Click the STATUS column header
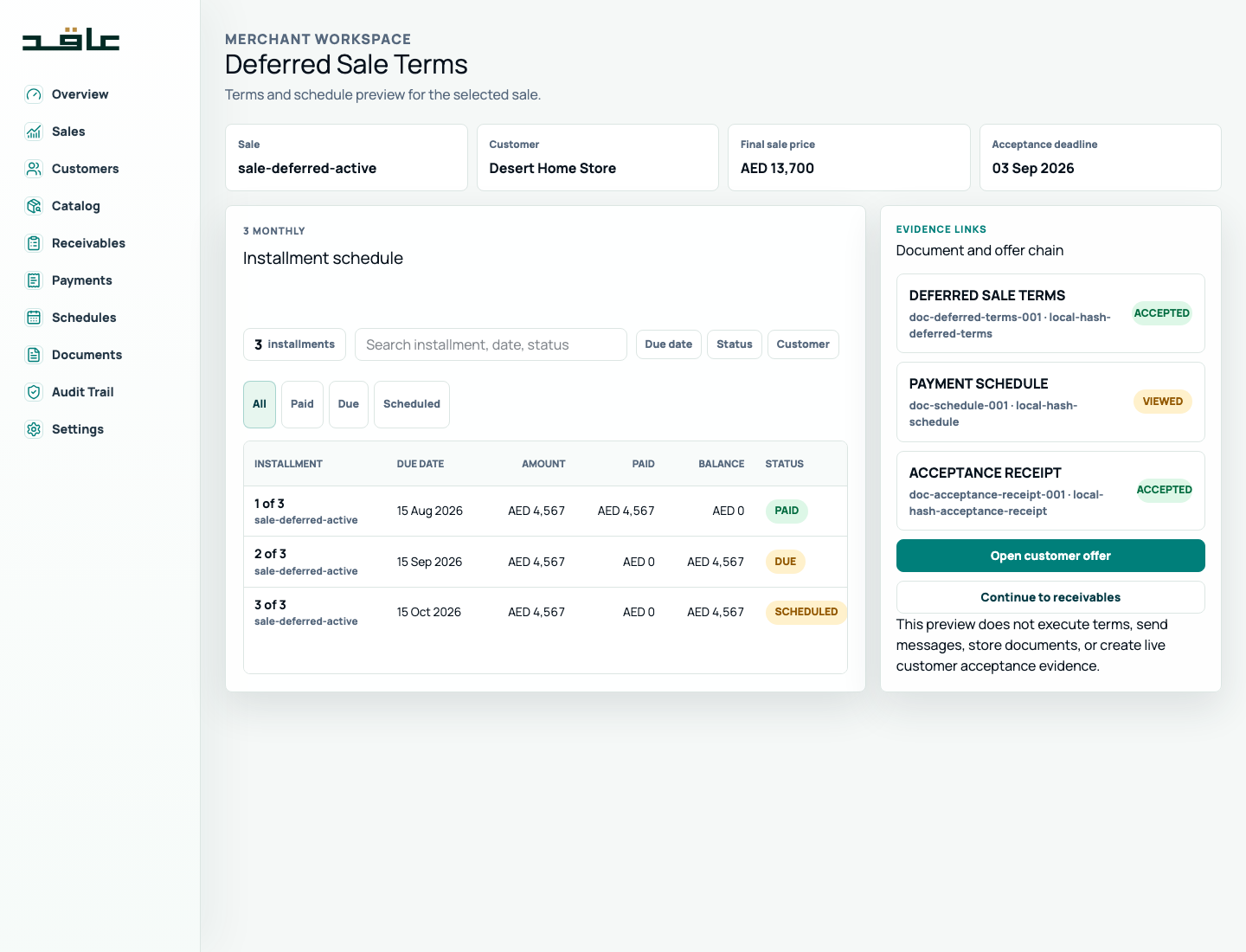Viewport: 1246px width, 952px height. tap(785, 464)
